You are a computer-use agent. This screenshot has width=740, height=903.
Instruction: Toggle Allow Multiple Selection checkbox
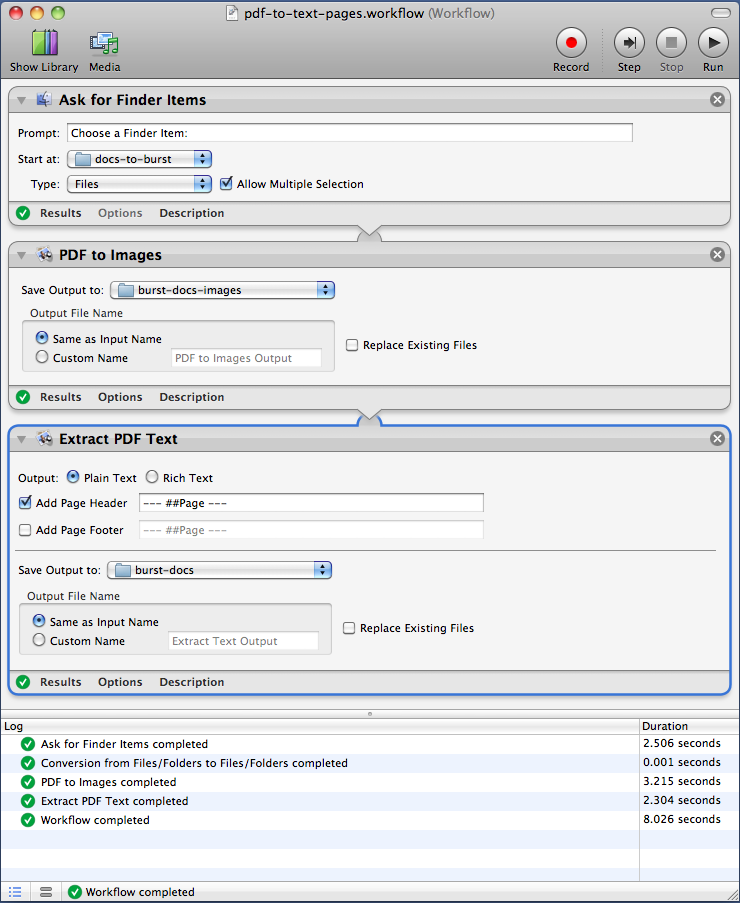click(227, 184)
